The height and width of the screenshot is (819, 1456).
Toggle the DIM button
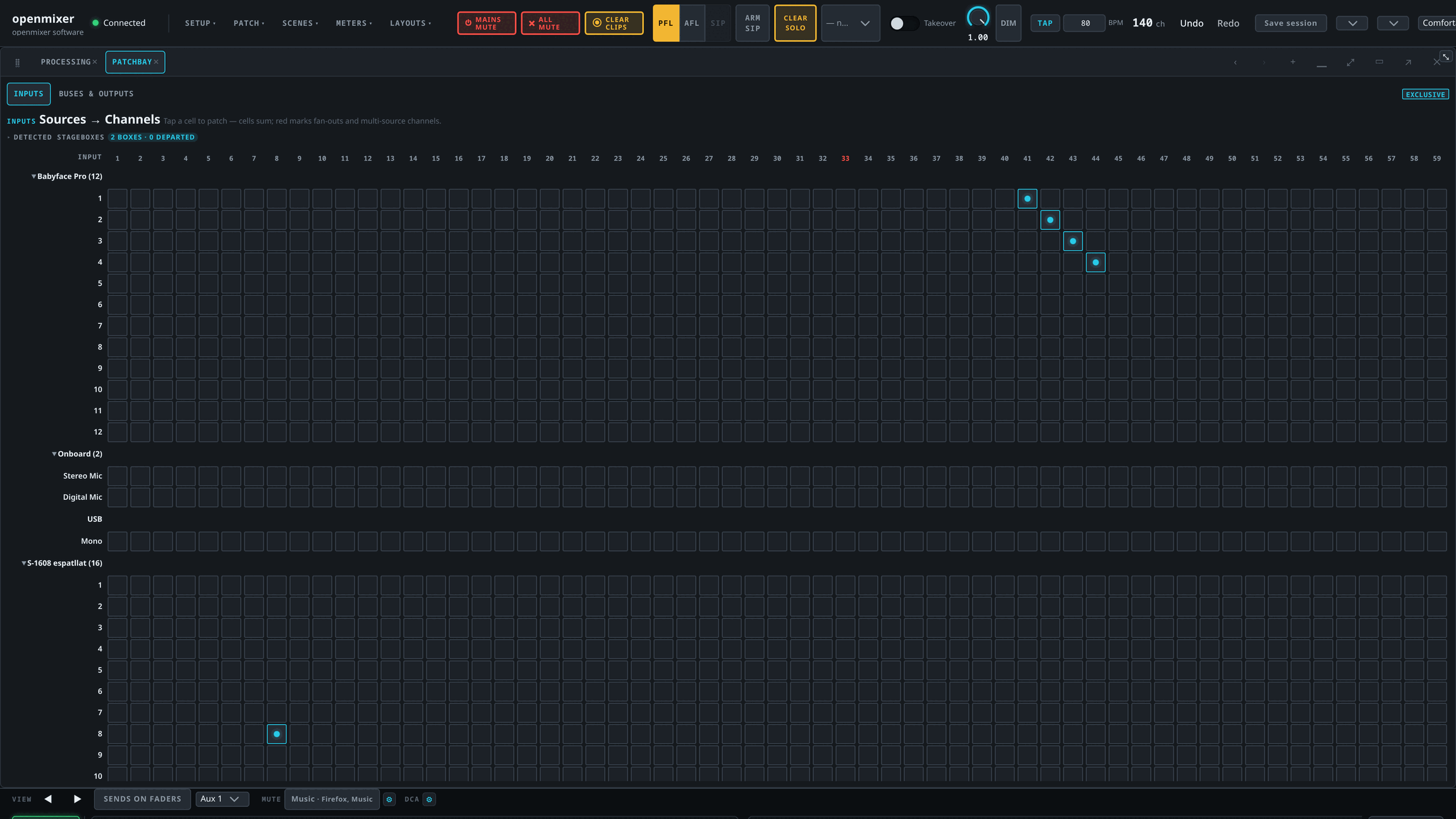point(1008,23)
